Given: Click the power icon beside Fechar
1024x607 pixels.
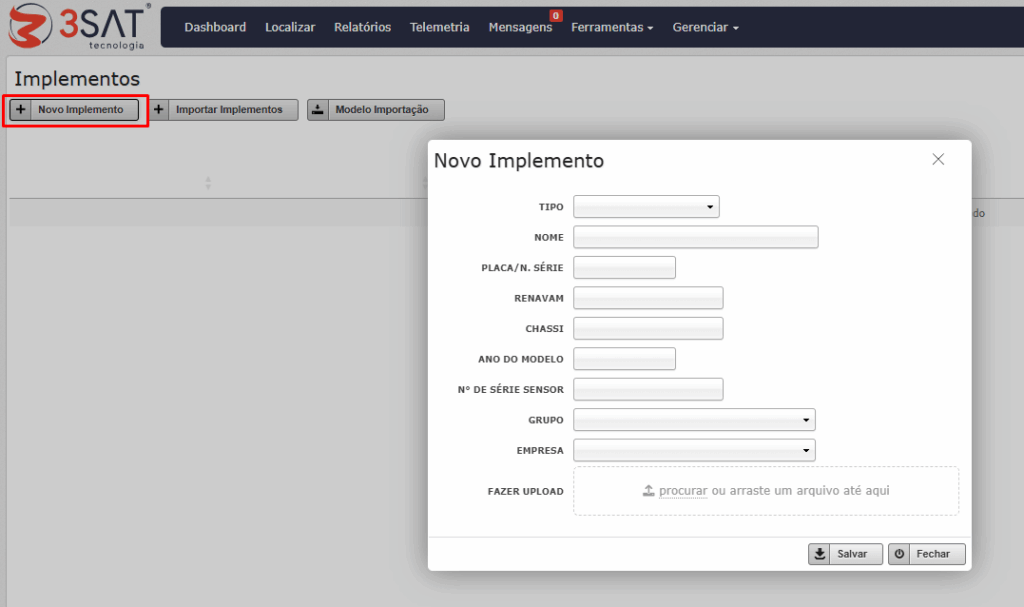Looking at the screenshot, I should click(900, 554).
